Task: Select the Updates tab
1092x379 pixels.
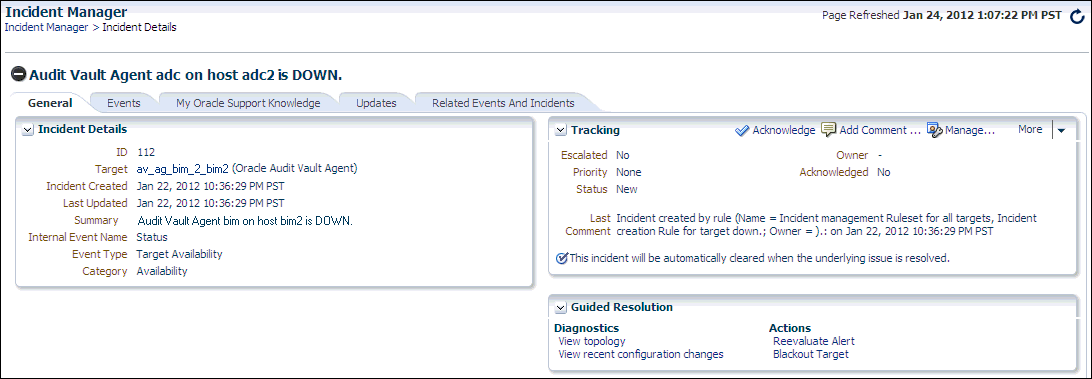Action: coord(376,103)
